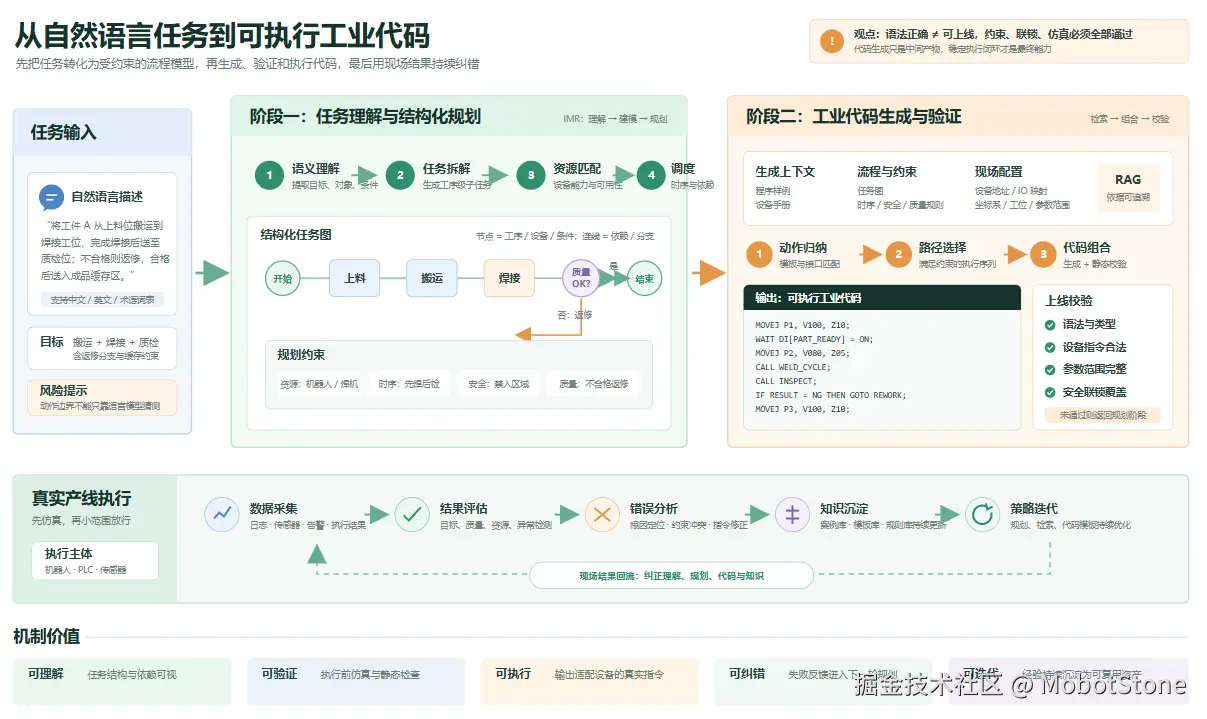Click the orange circle numbered 2 beside 路径选择
Screen dimensions: 1207x719
[899, 254]
